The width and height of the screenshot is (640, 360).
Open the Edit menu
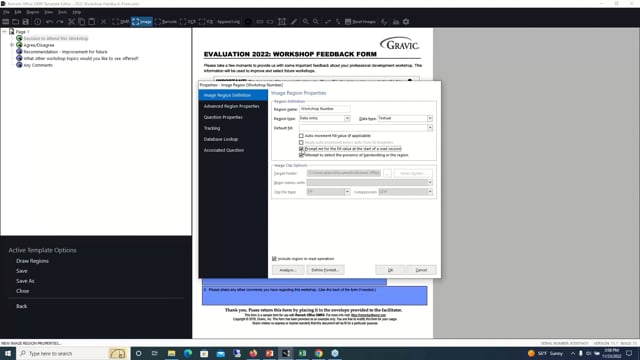[x=18, y=12]
